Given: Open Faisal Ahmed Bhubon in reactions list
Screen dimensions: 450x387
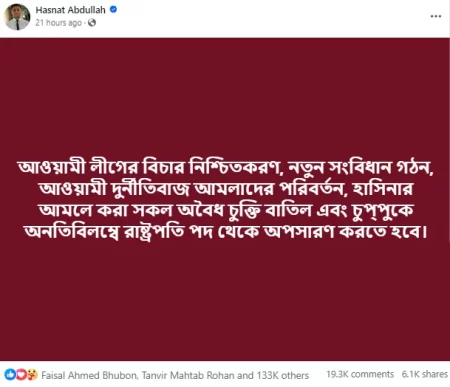Looking at the screenshot, I should coord(89,375).
